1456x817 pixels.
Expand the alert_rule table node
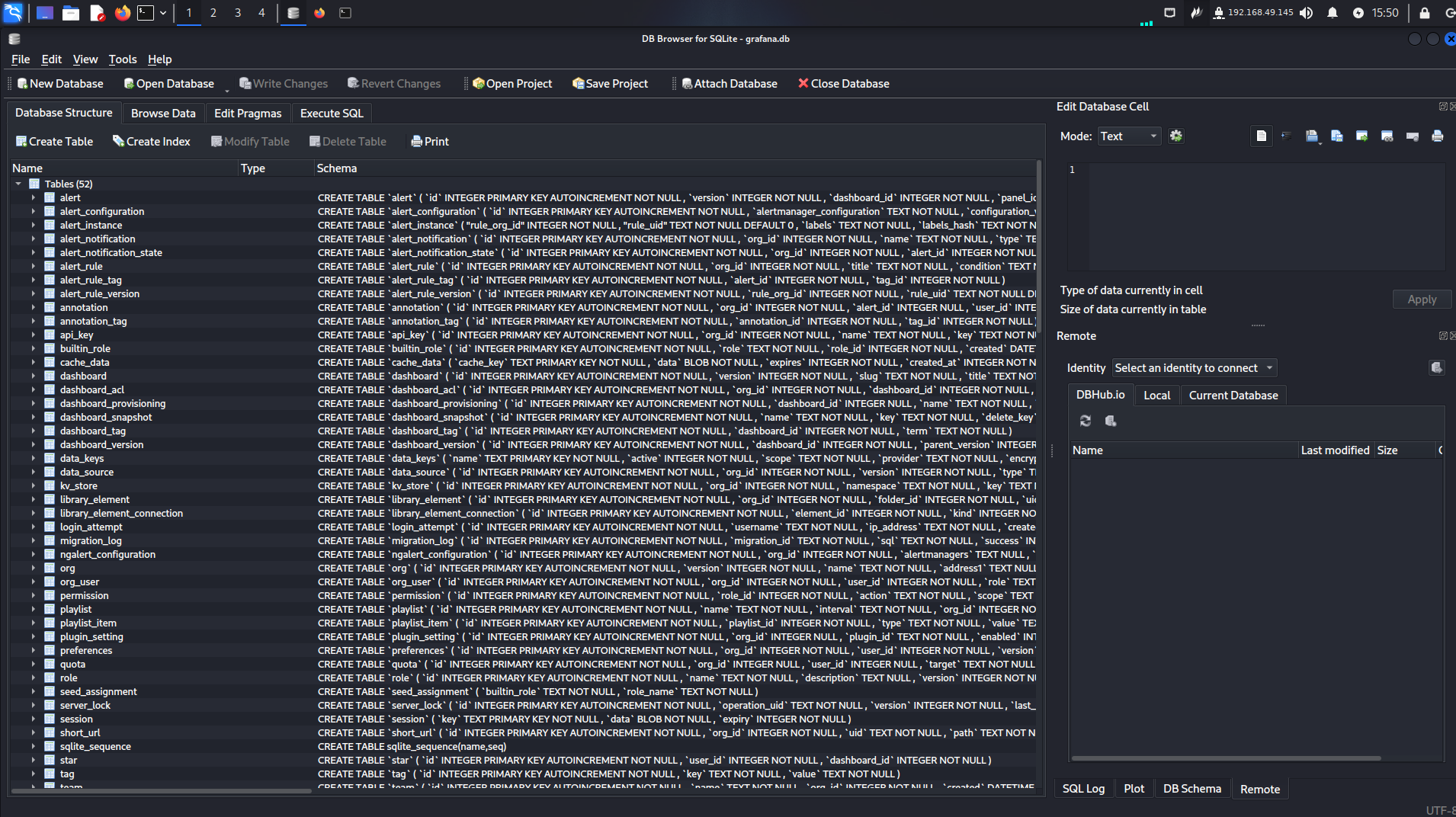point(34,266)
